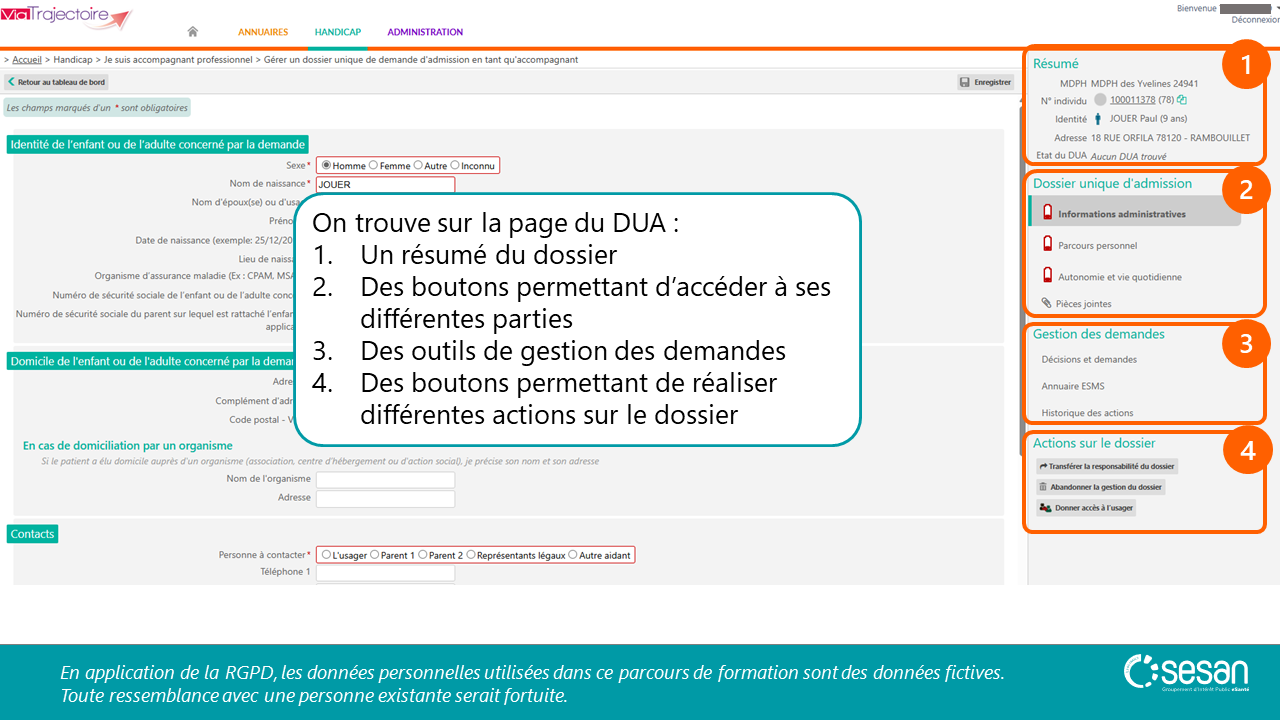The width and height of the screenshot is (1280, 720).
Task: Click the red battery icon of Parcours personnel
Action: 1048,244
